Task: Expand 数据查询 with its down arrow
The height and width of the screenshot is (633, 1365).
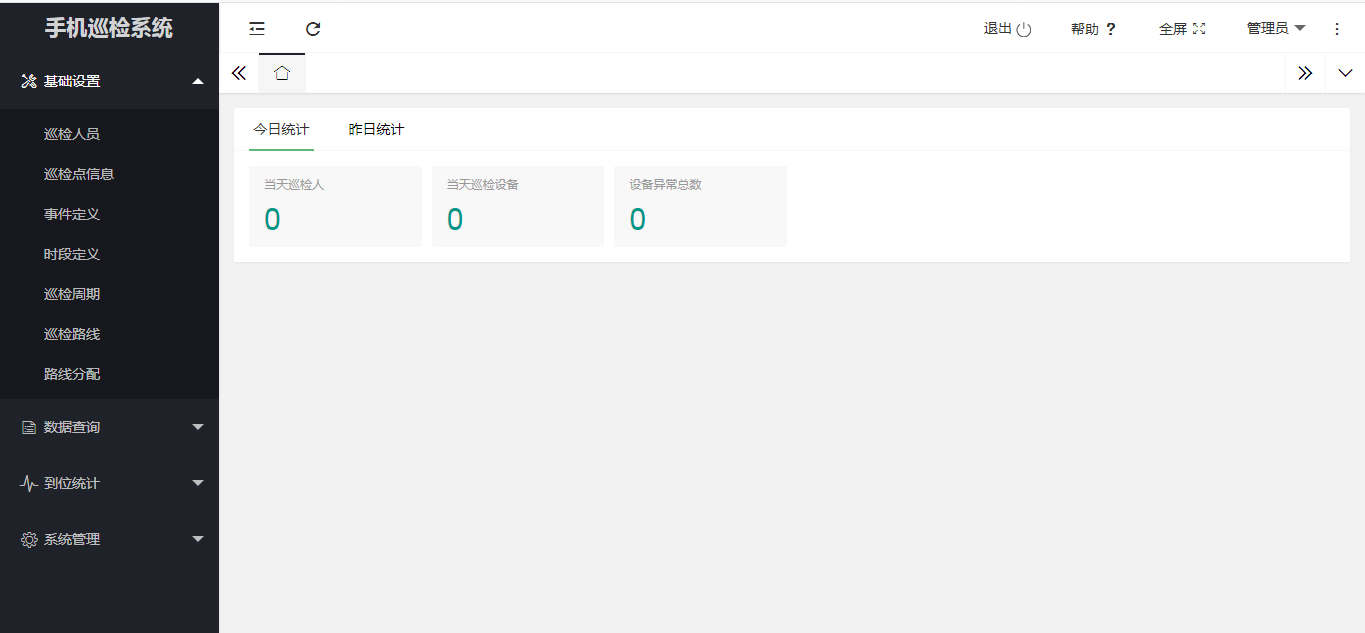Action: 198,427
